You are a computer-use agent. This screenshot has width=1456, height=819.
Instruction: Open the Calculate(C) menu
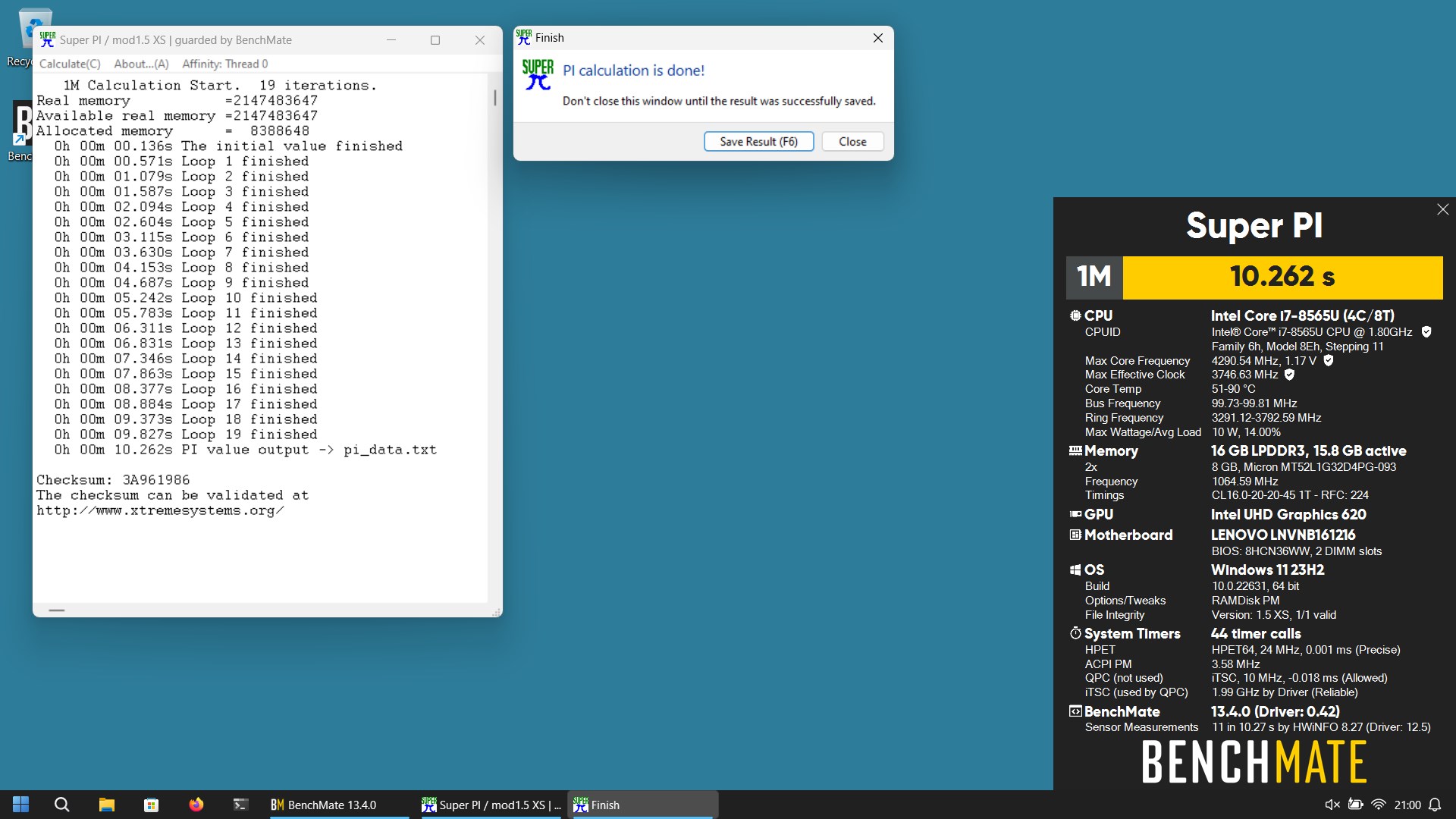point(70,64)
